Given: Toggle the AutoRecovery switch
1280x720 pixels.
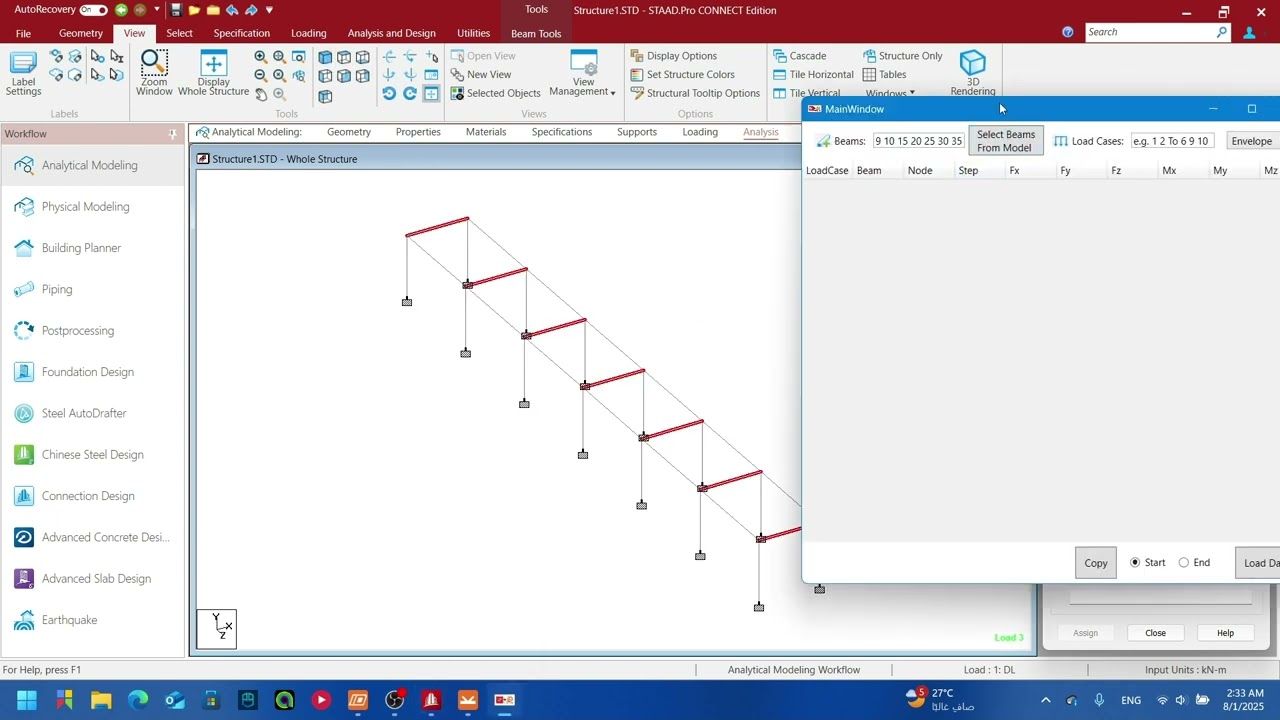Looking at the screenshot, I should [93, 10].
